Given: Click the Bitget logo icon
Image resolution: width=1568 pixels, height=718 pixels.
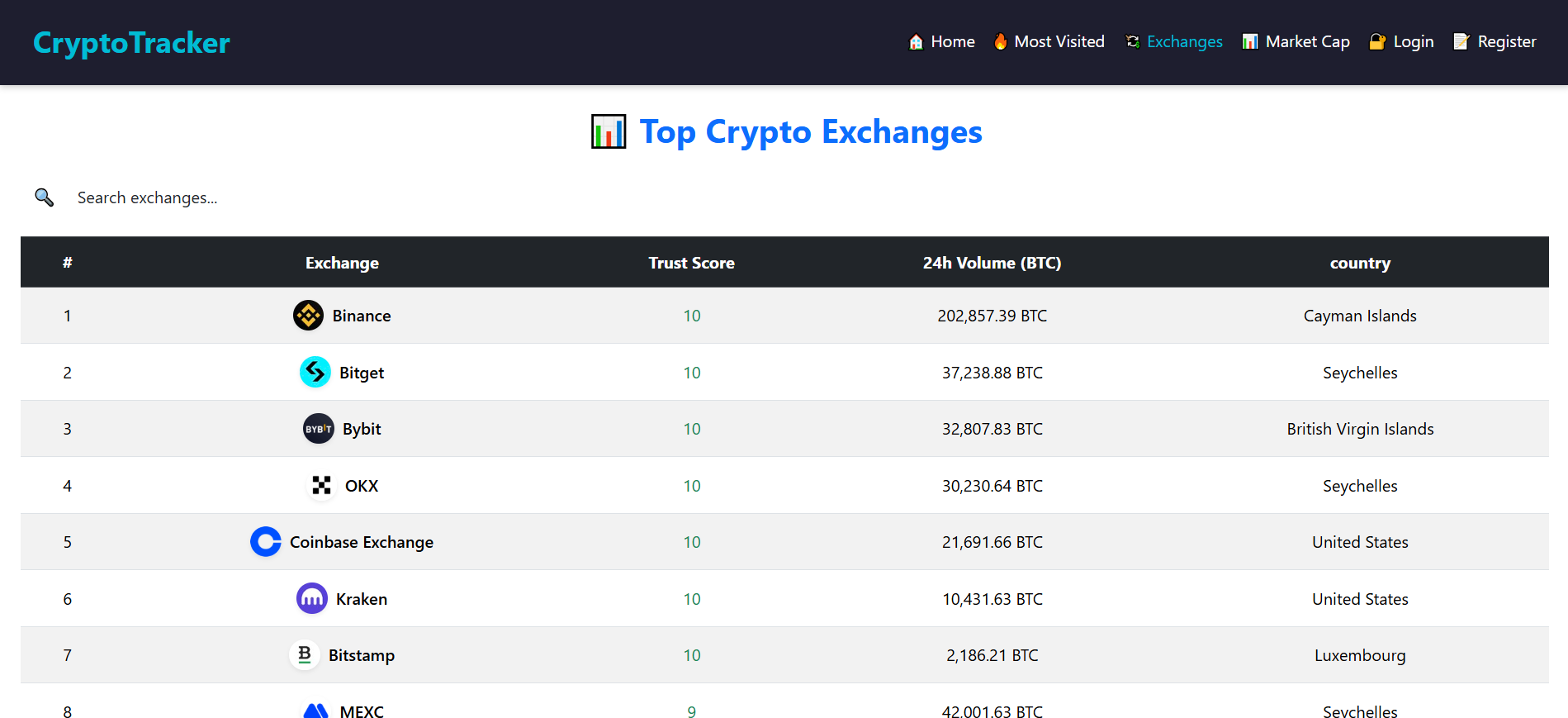Looking at the screenshot, I should 315,372.
